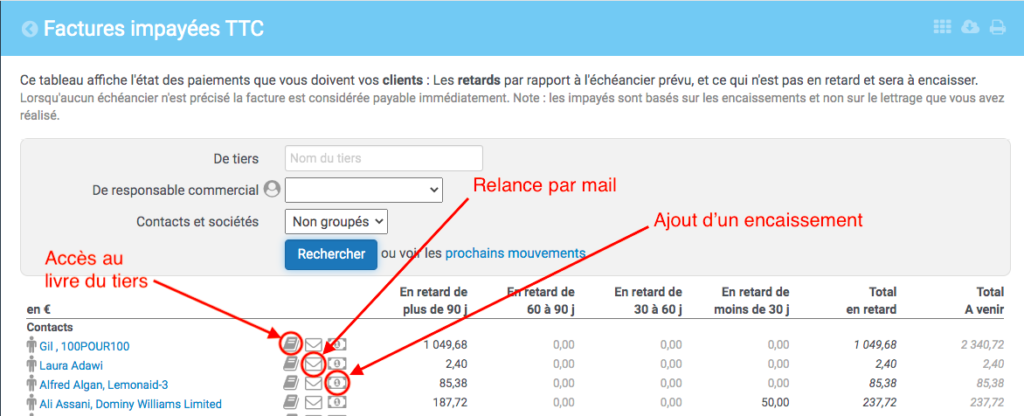Click the cloud download icon
Viewport: 1024px width, 416px height.
point(970,27)
